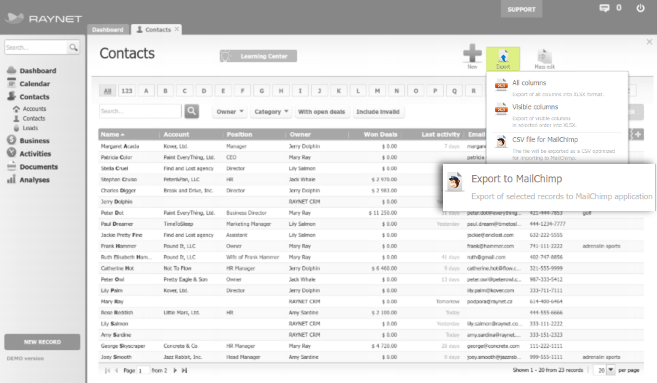Screen dimensions: 657x383
Task: Open the Category filter dropdown
Action: 271,111
